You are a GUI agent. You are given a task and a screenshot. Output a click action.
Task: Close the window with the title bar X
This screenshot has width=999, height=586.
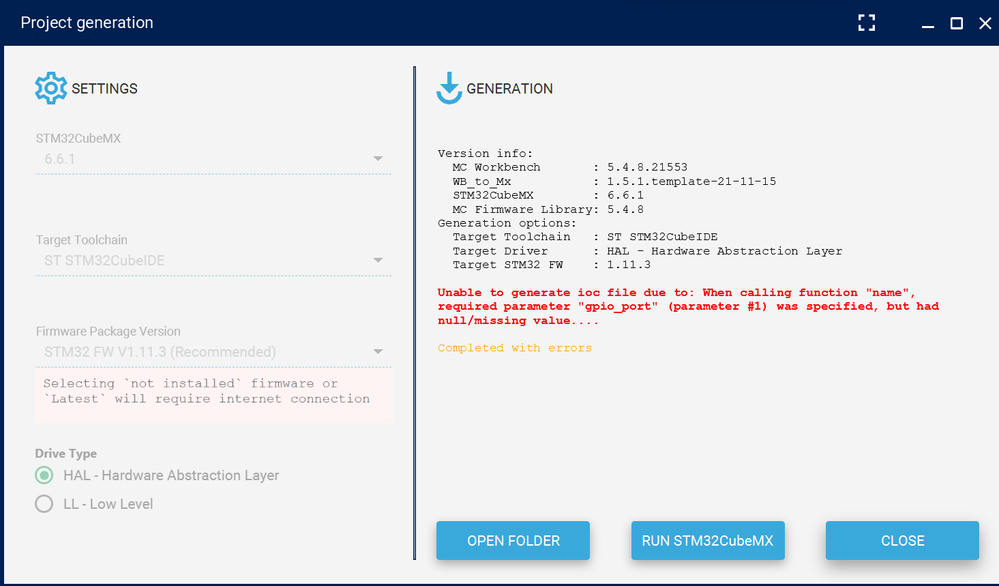(985, 24)
